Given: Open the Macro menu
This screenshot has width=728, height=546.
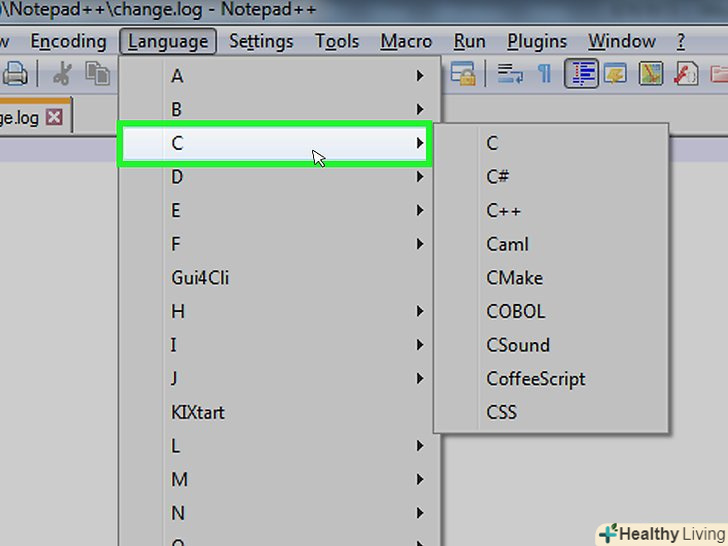Looking at the screenshot, I should tap(406, 42).
